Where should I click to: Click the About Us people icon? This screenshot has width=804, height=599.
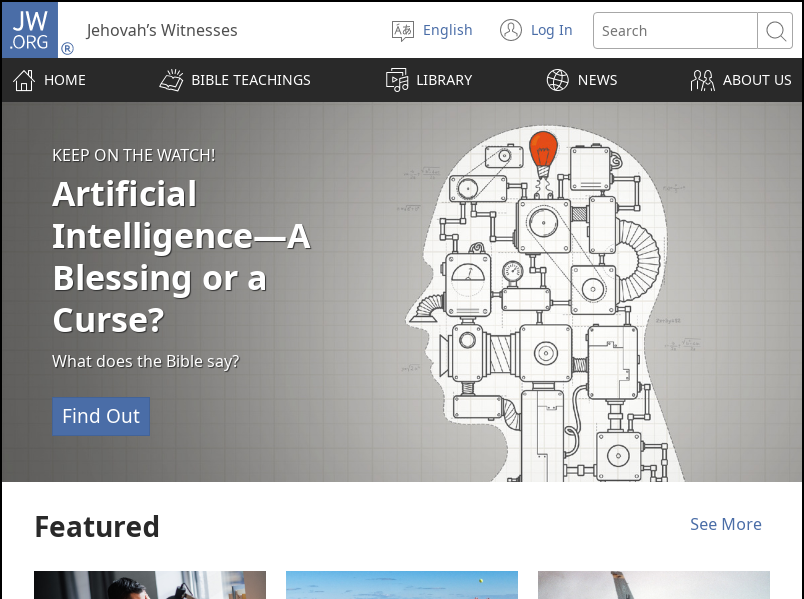(x=702, y=80)
